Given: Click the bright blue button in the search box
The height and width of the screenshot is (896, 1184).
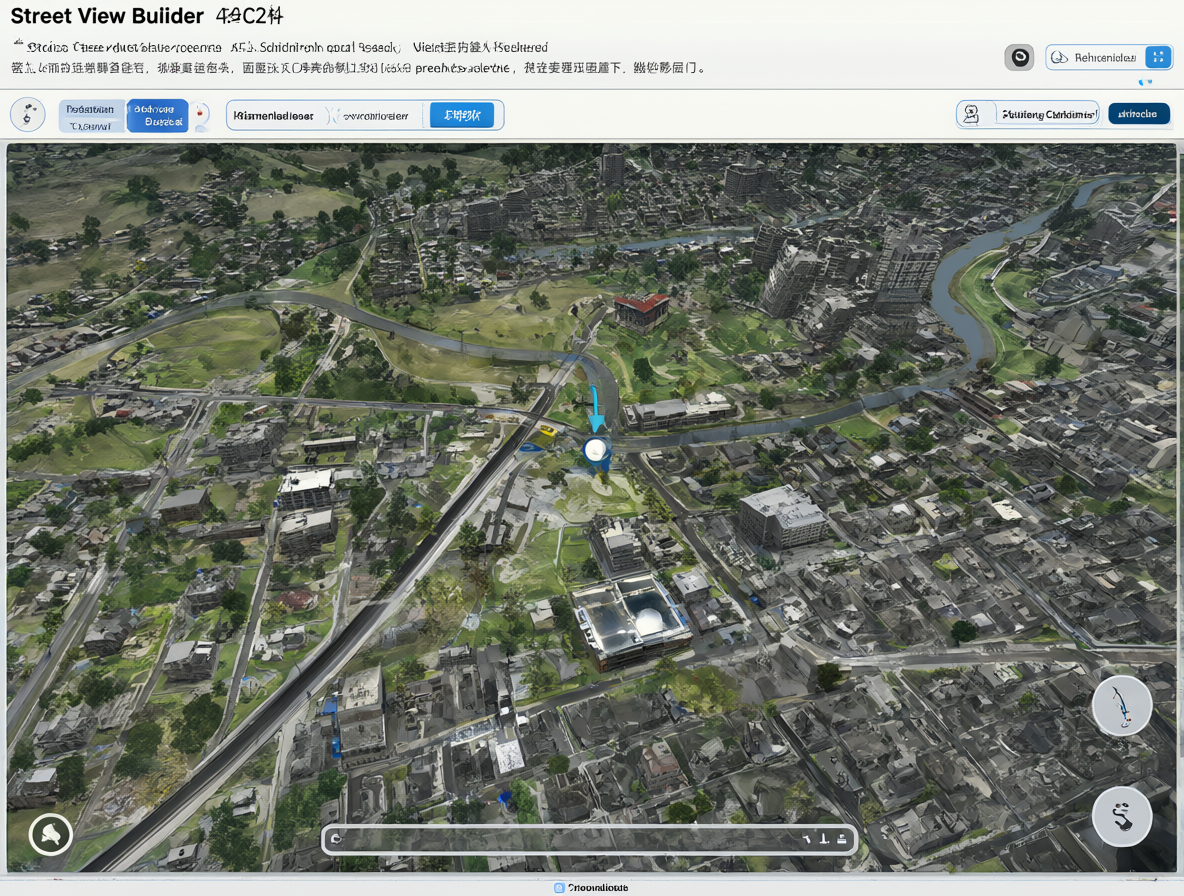Looking at the screenshot, I should click(461, 115).
